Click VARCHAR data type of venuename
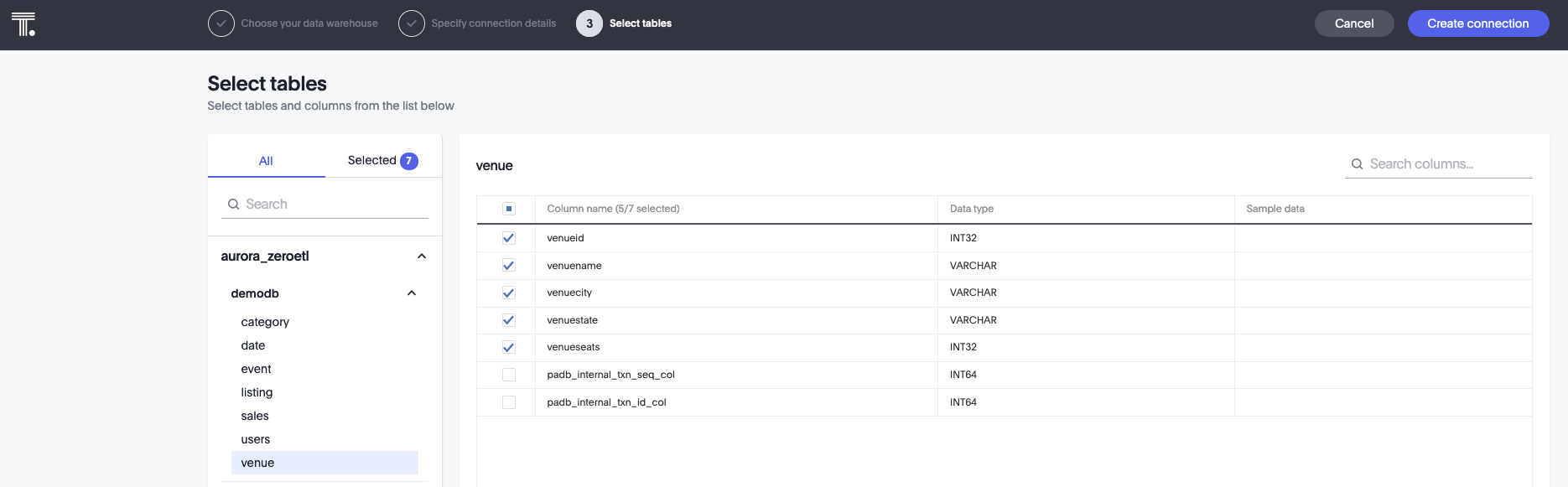This screenshot has width=1568, height=487. 974,266
